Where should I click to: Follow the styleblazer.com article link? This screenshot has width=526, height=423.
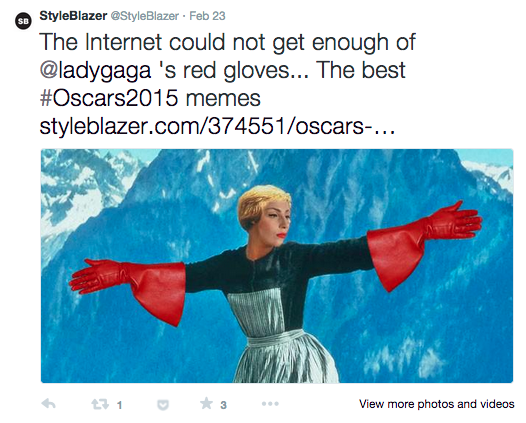tap(217, 126)
